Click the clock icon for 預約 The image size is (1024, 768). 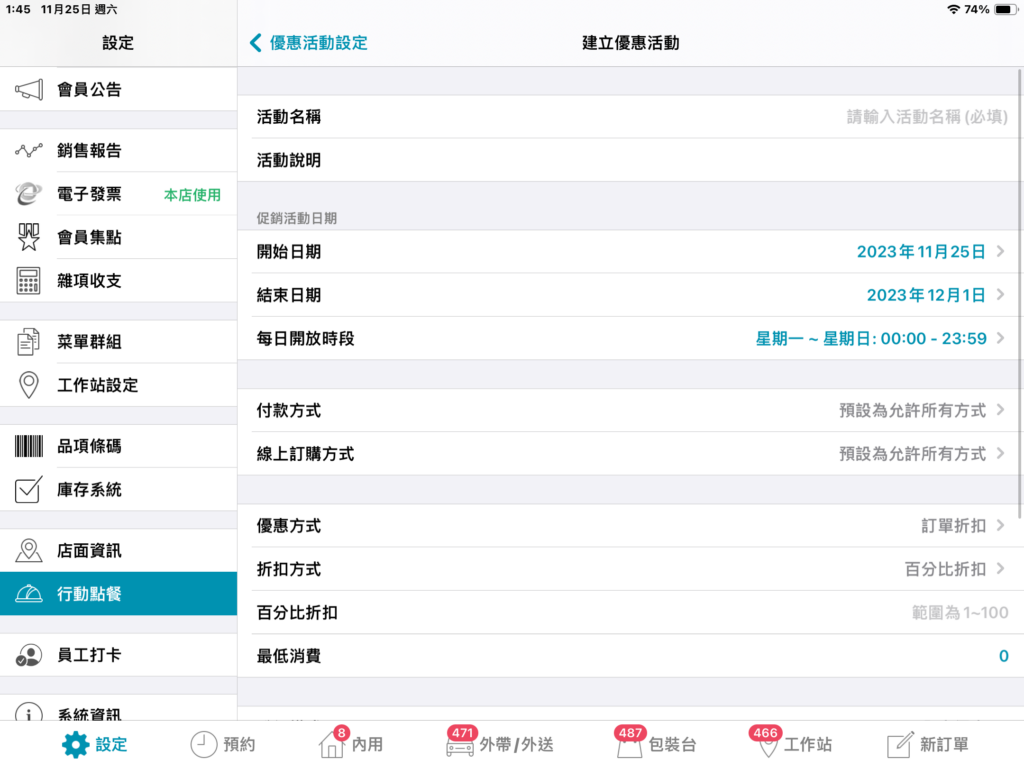coord(203,744)
